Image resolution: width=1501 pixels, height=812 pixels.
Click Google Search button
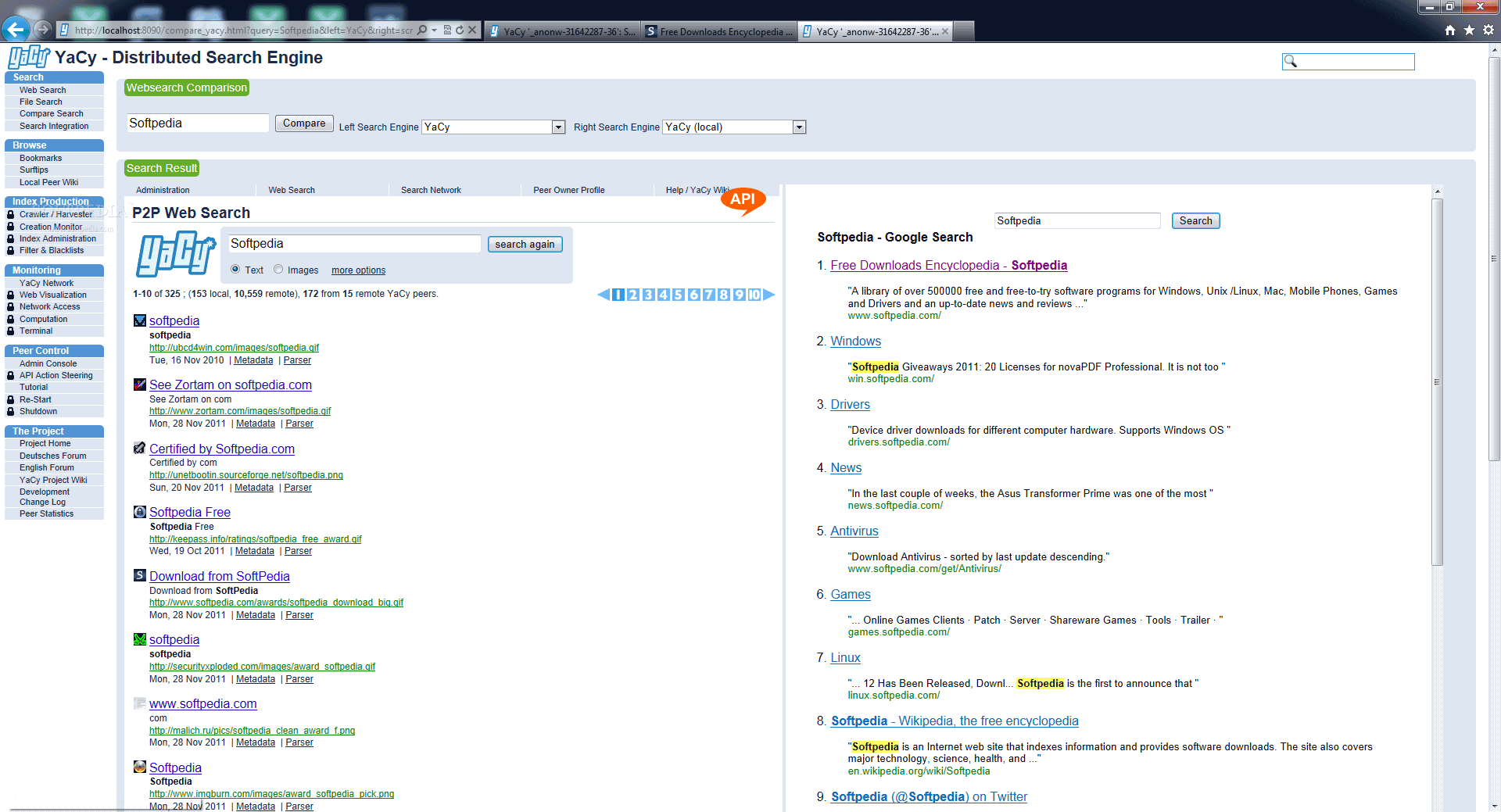pos(1195,221)
